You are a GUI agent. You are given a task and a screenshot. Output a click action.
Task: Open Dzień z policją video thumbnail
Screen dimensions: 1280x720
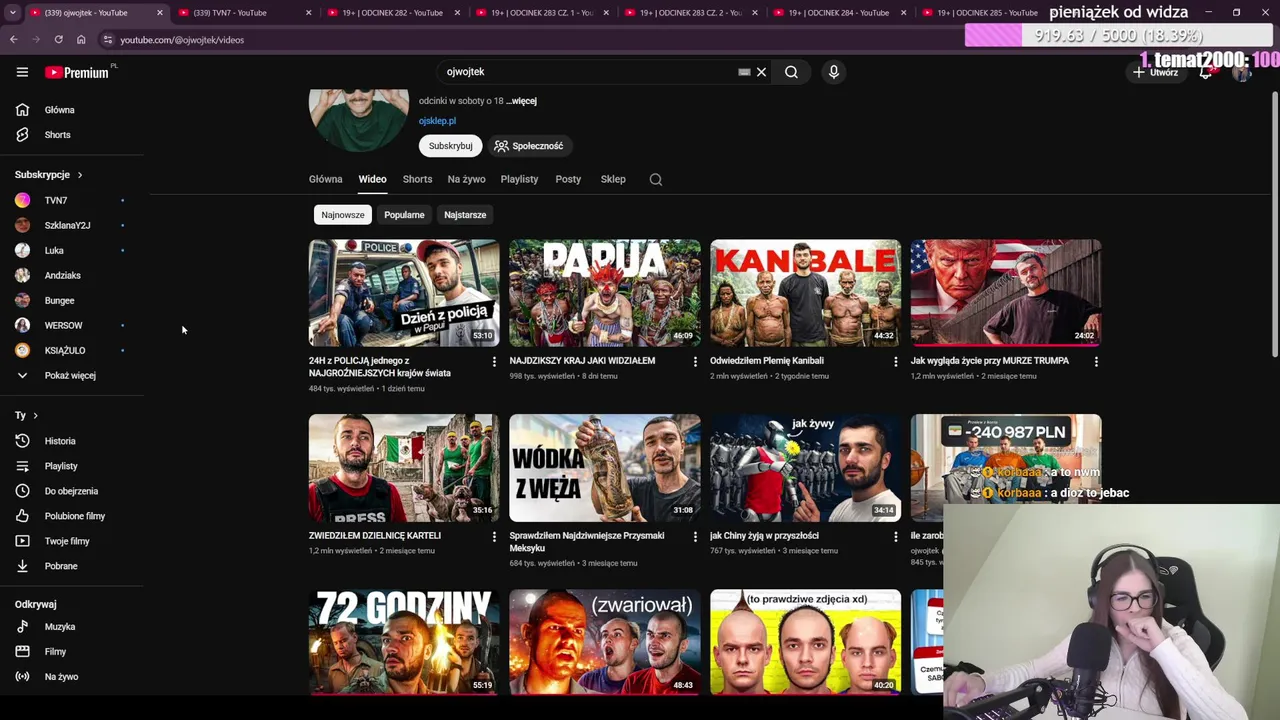tap(404, 293)
